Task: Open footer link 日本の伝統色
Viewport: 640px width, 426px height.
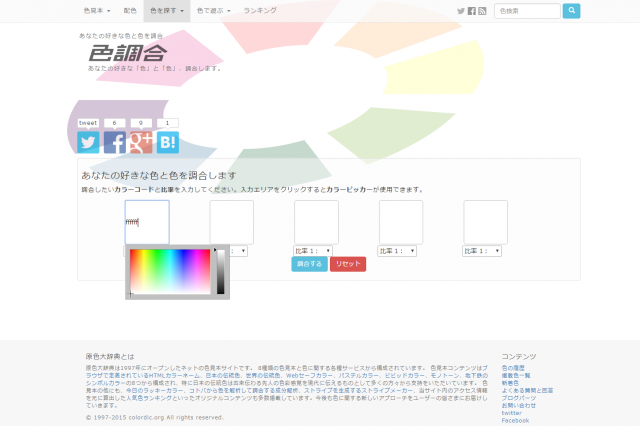Action: click(x=222, y=375)
